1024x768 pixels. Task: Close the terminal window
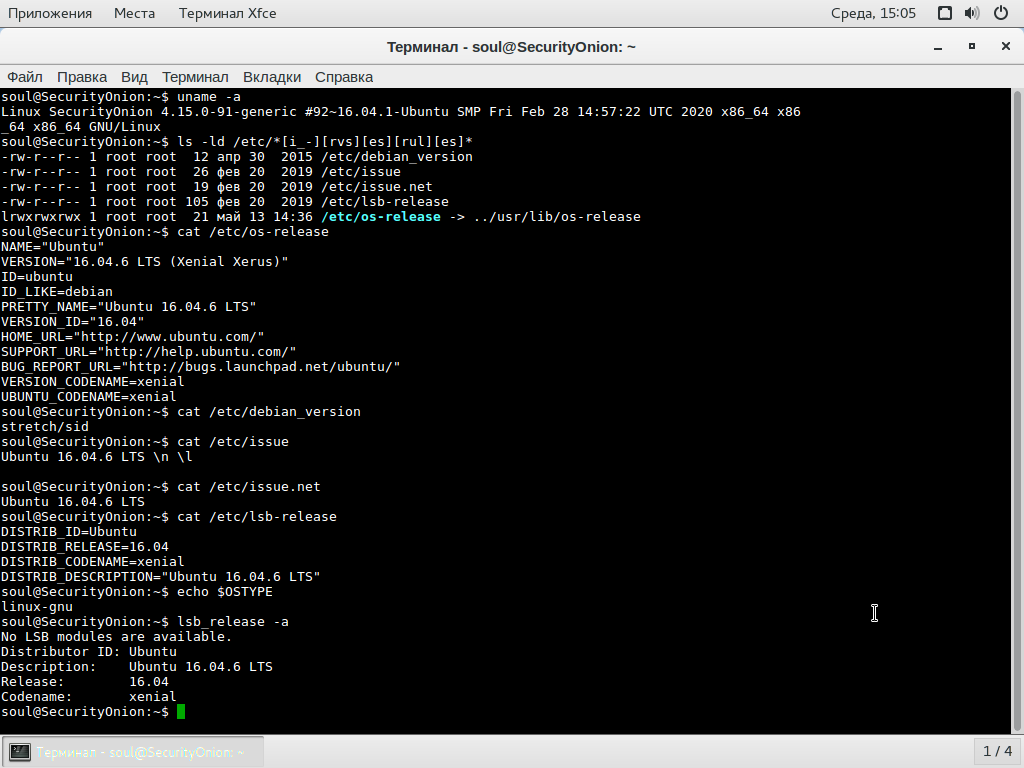pos(1006,46)
